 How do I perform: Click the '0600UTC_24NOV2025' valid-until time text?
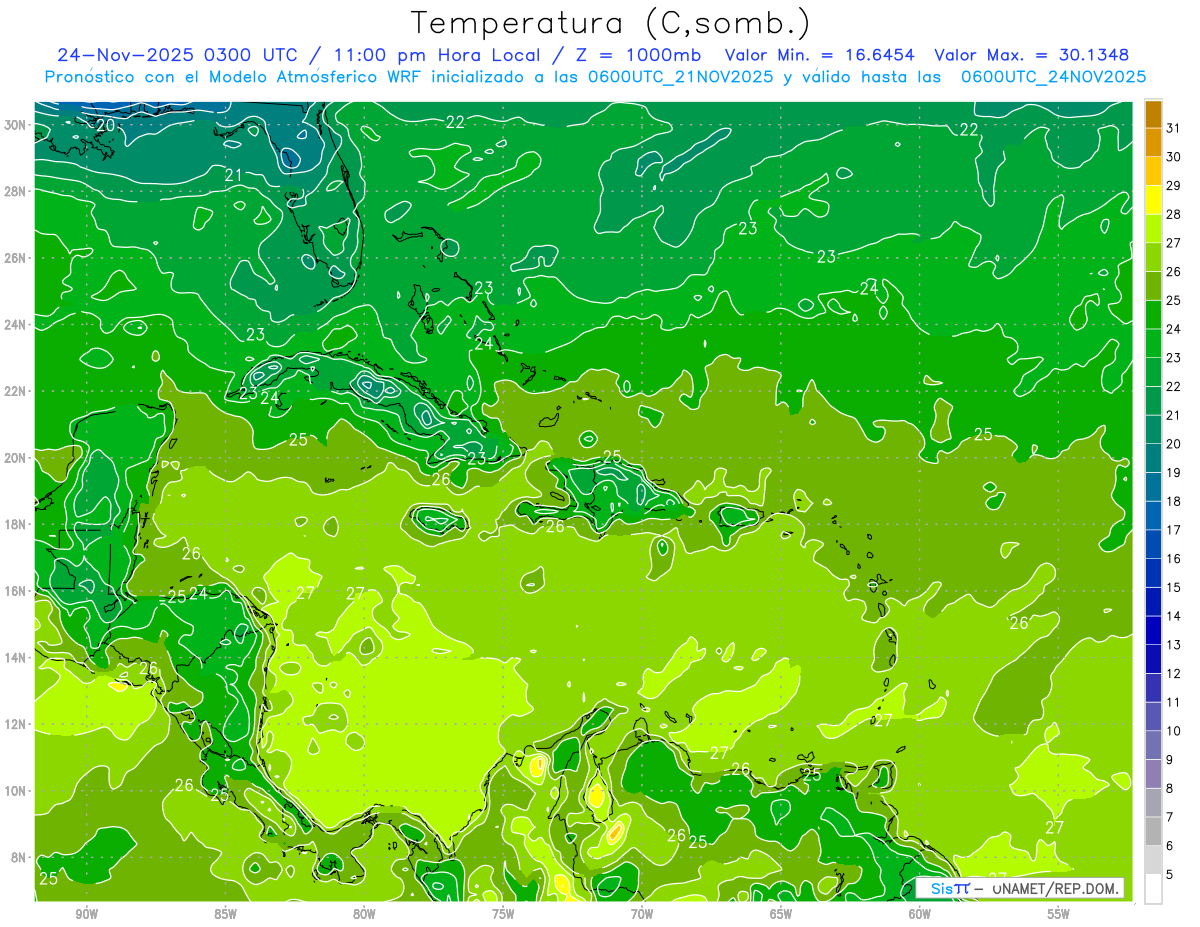point(1053,77)
